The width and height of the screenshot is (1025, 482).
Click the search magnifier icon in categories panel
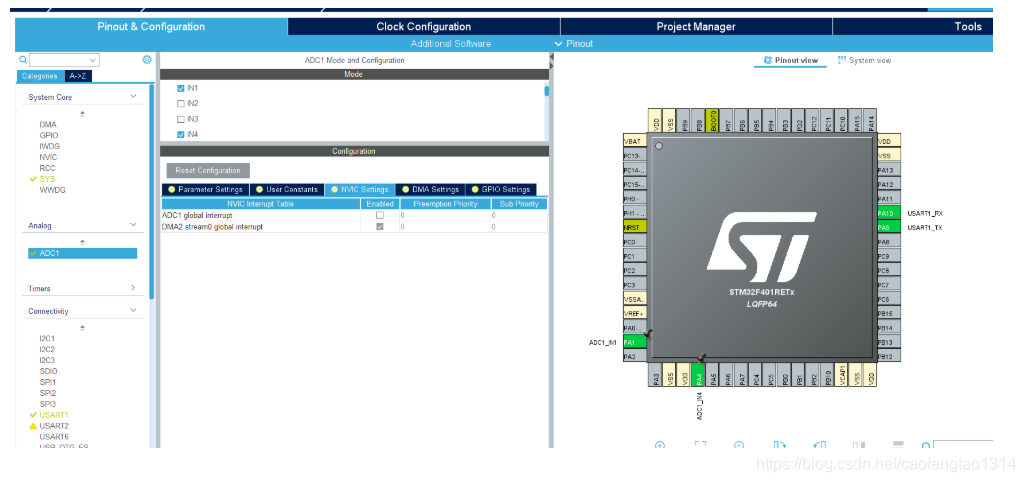coord(23,60)
